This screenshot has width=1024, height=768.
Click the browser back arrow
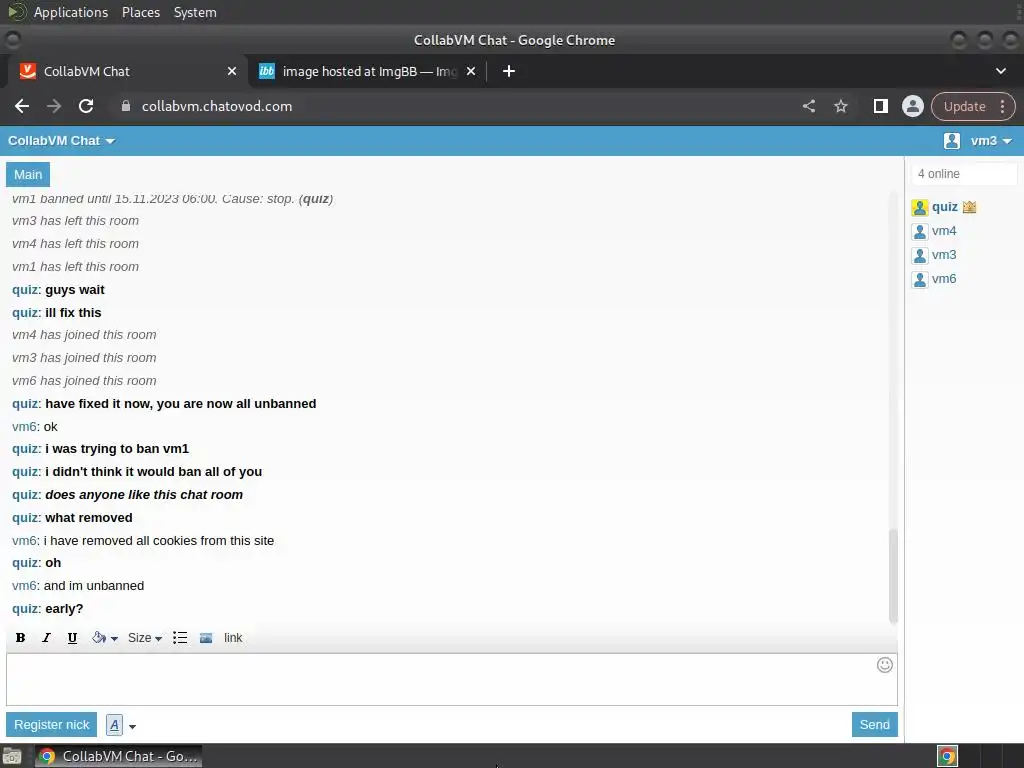coord(22,106)
